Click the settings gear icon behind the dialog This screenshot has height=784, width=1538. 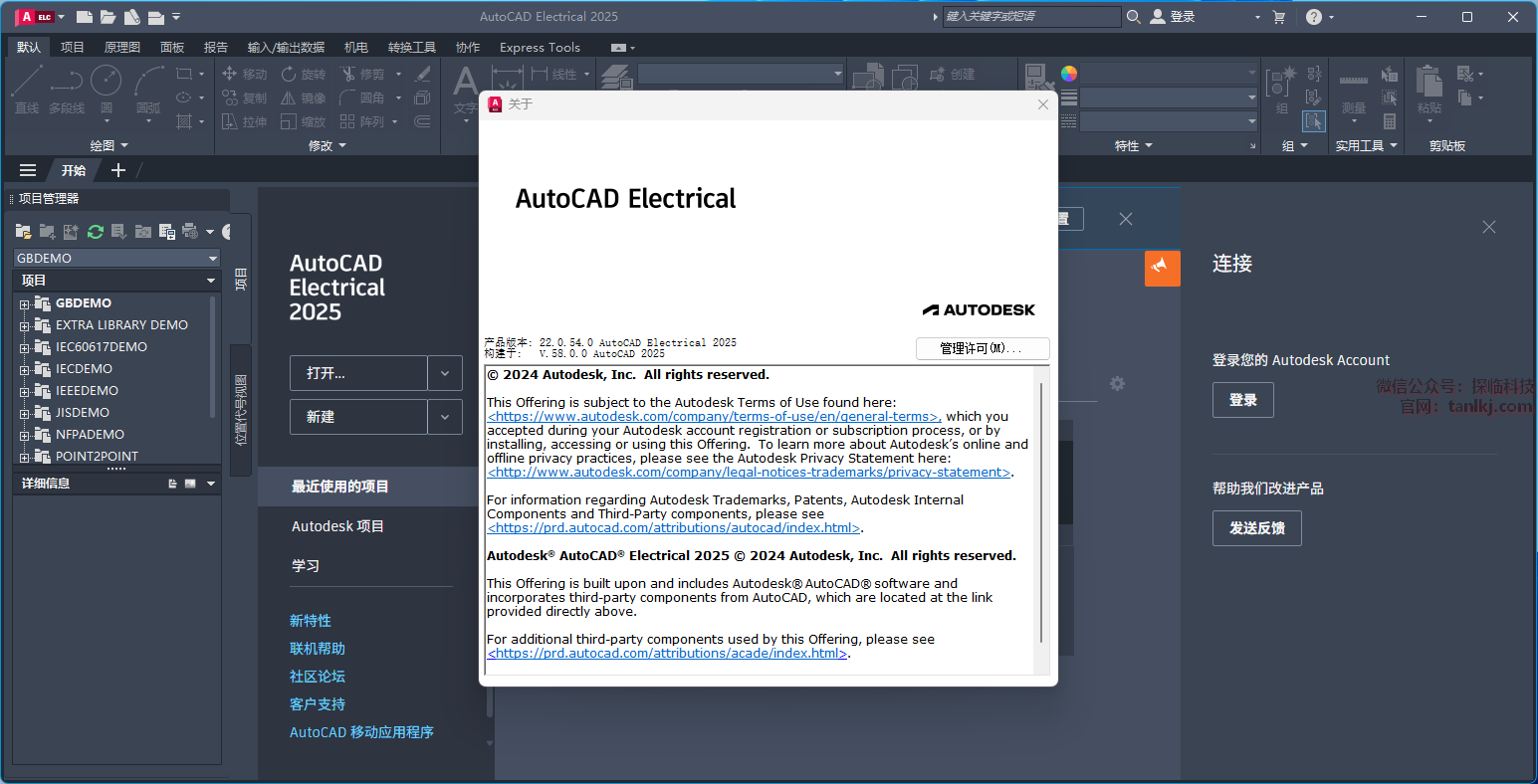[1117, 384]
